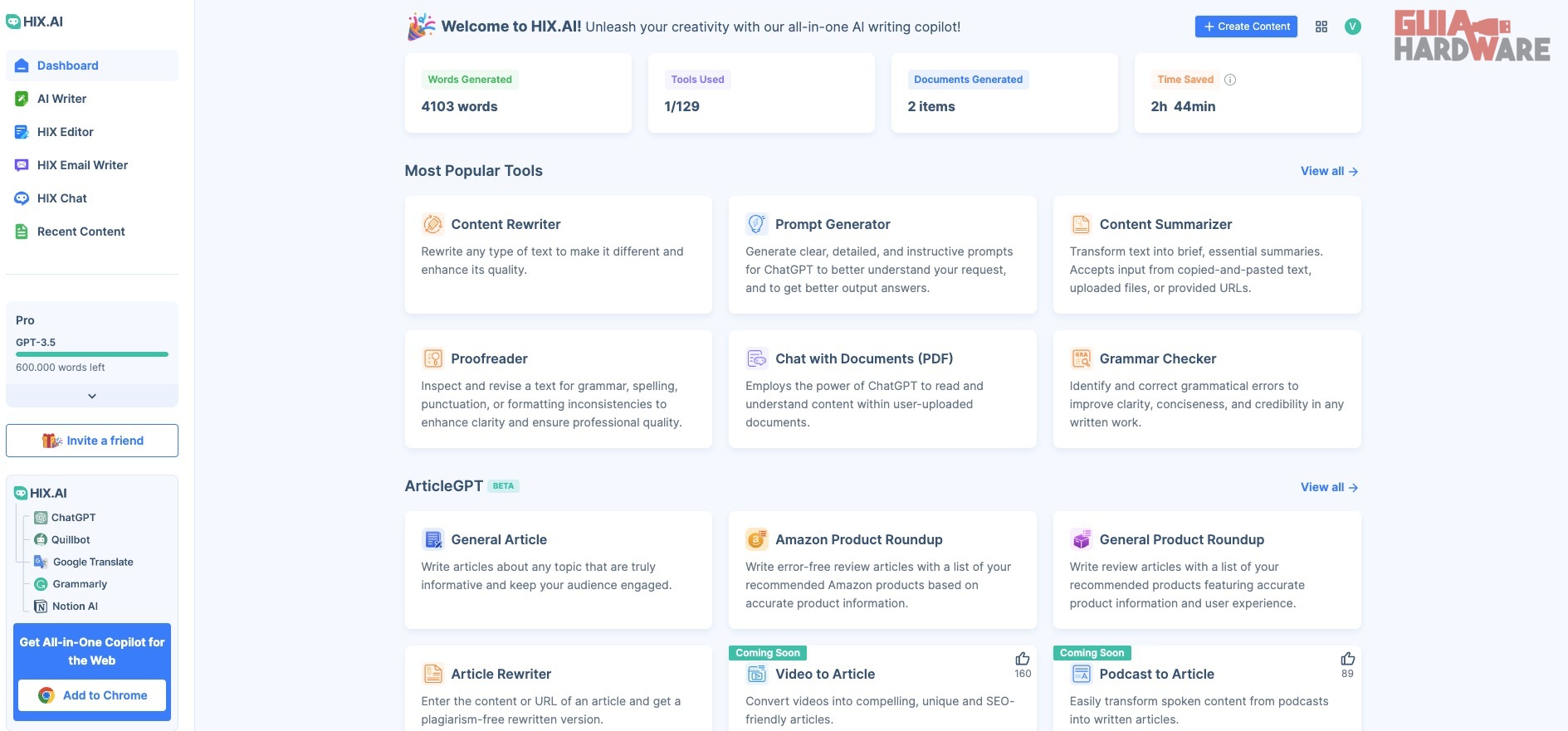Go to AI Writer
1568x731 pixels.
(x=92, y=99)
